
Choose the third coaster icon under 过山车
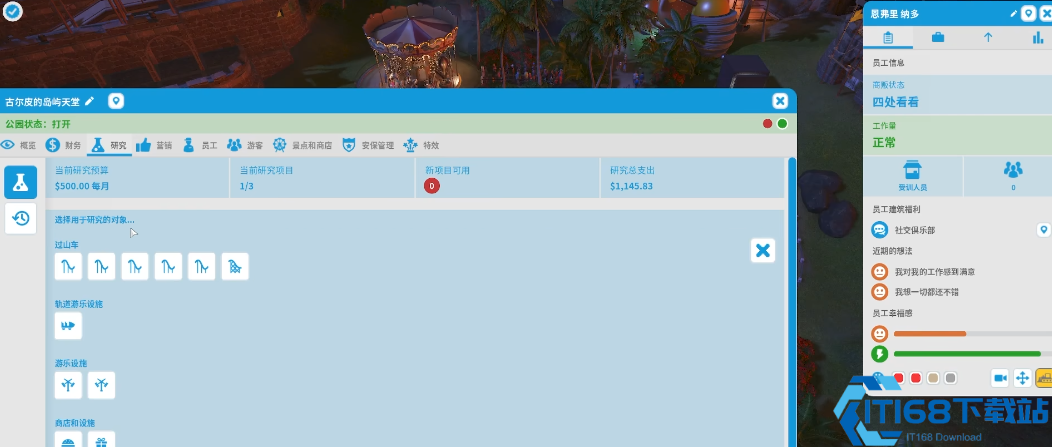pyautogui.click(x=135, y=266)
